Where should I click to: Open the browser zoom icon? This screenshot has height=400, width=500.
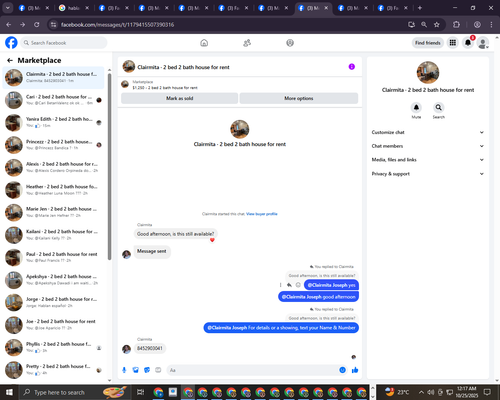(x=424, y=24)
